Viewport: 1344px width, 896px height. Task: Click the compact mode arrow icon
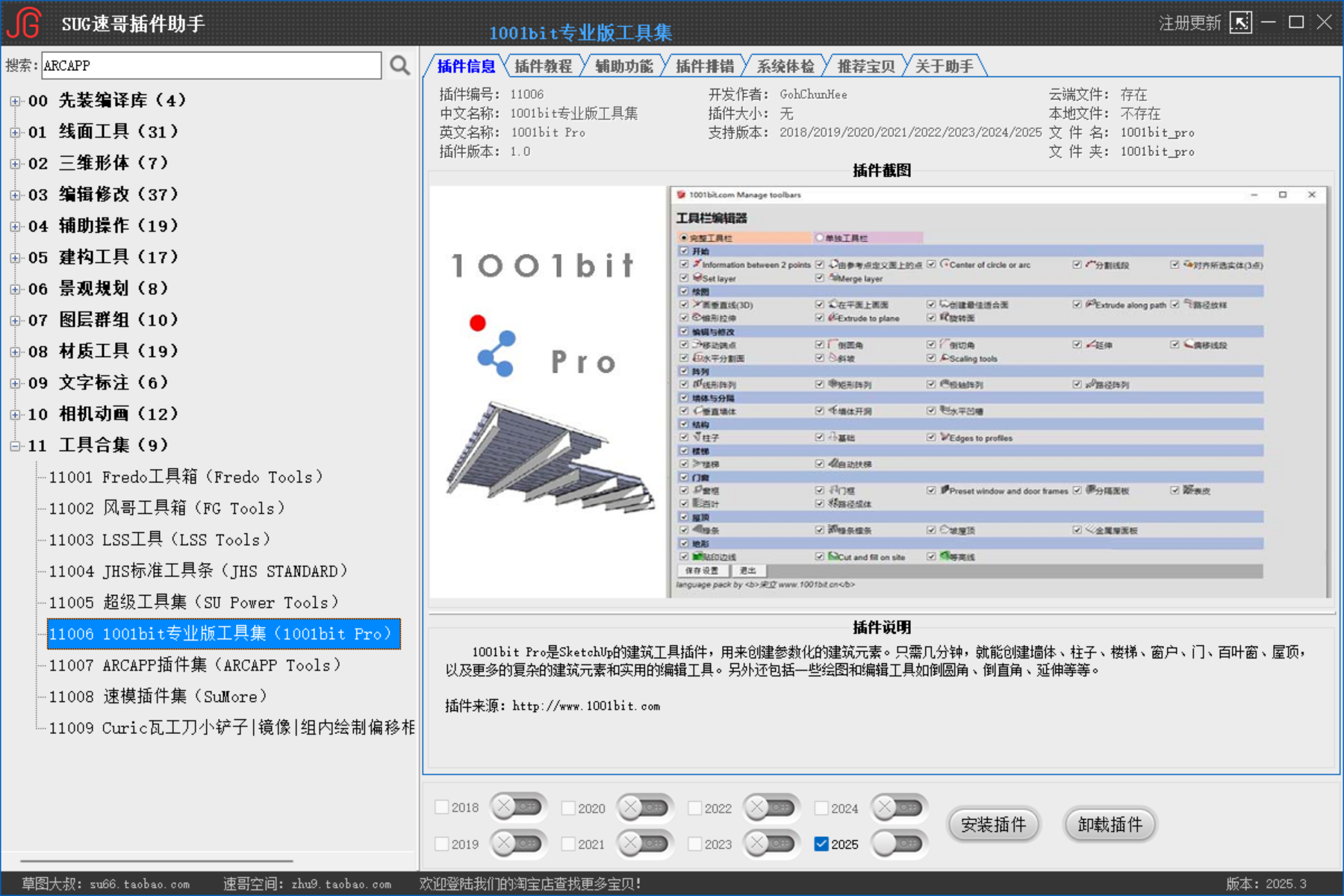(x=1240, y=22)
